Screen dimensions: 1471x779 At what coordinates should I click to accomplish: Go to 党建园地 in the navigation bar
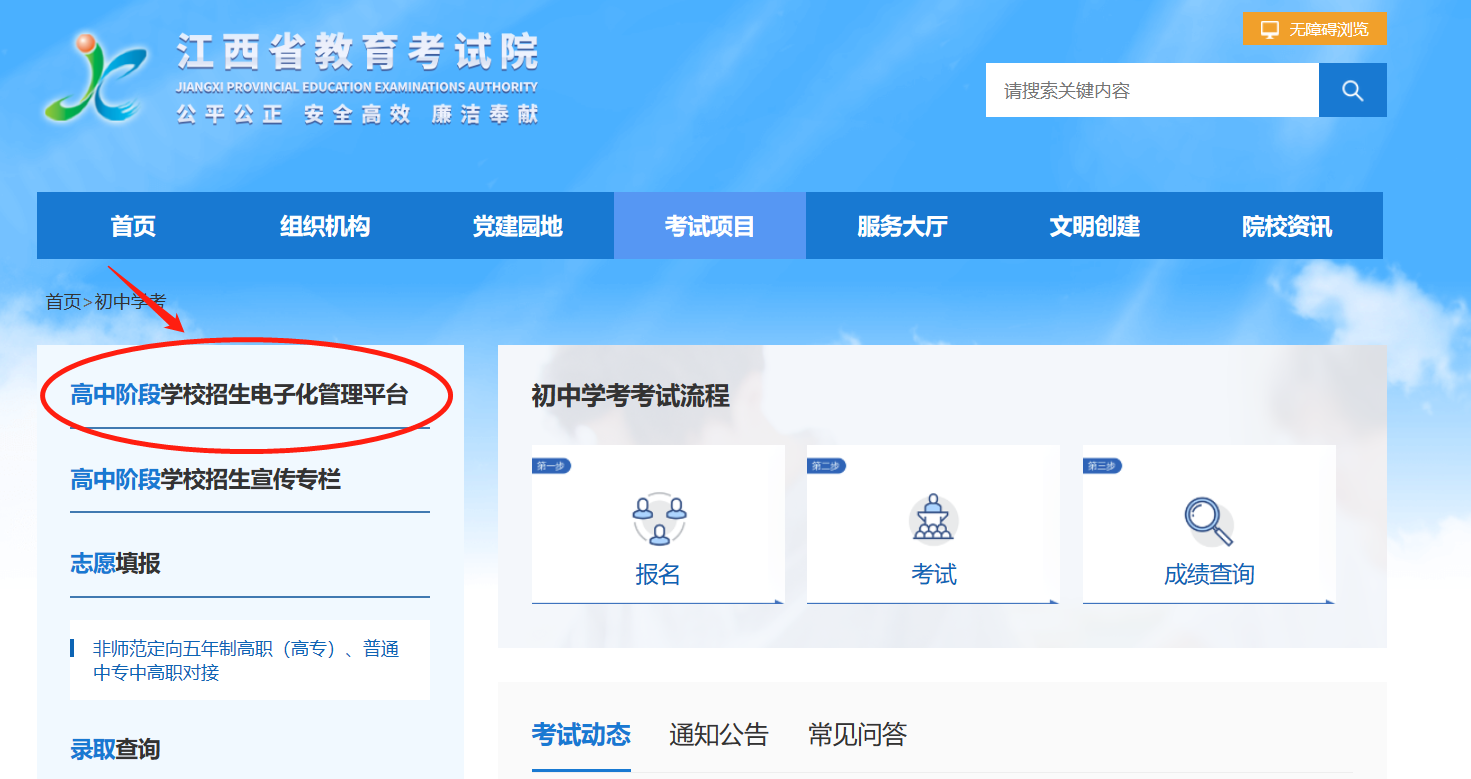point(517,226)
